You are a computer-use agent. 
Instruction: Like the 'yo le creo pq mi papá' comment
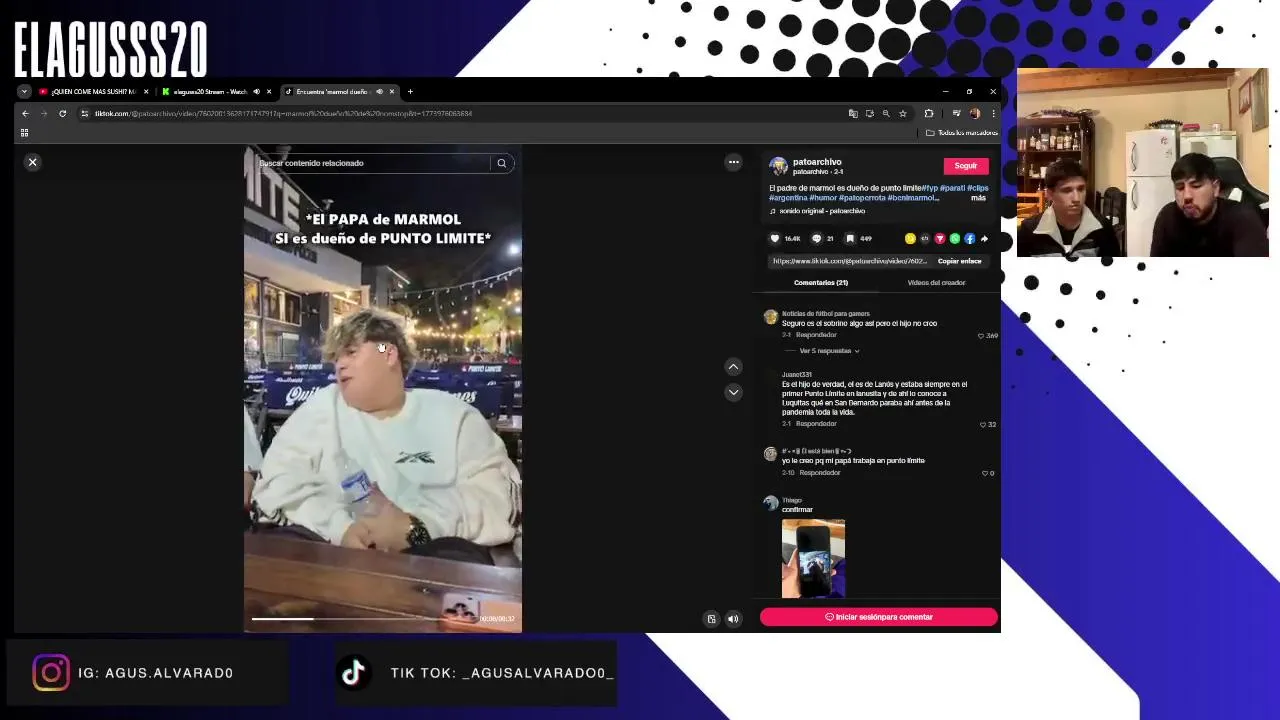[x=985, y=473]
